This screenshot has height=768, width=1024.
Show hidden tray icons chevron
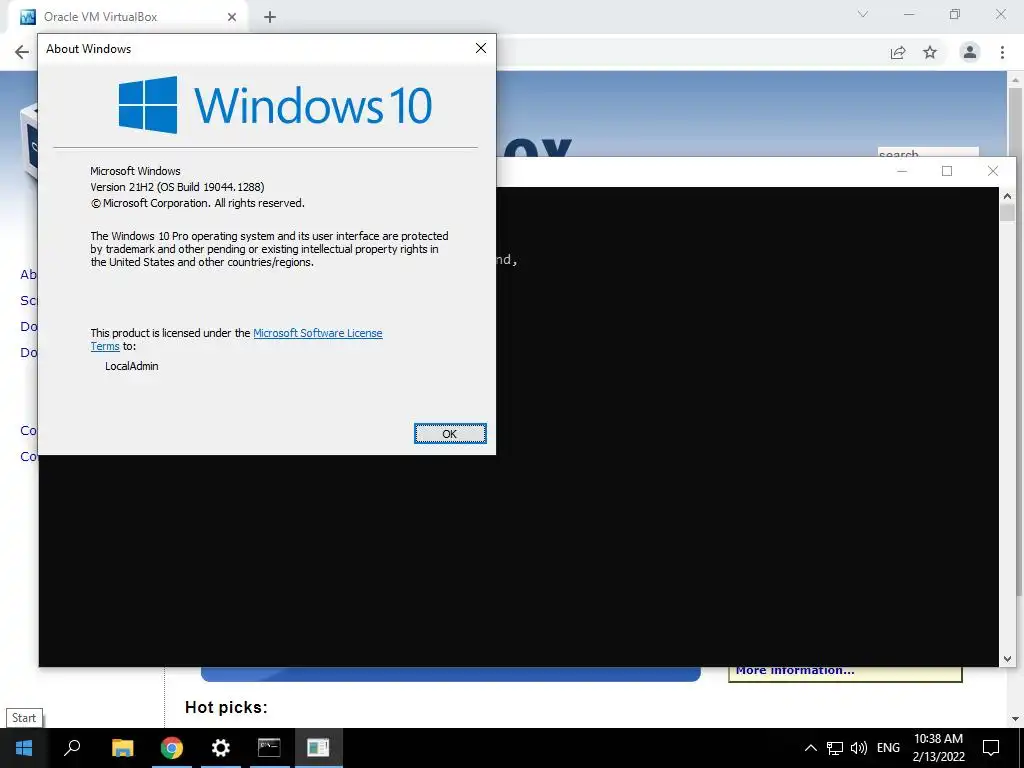coord(810,748)
